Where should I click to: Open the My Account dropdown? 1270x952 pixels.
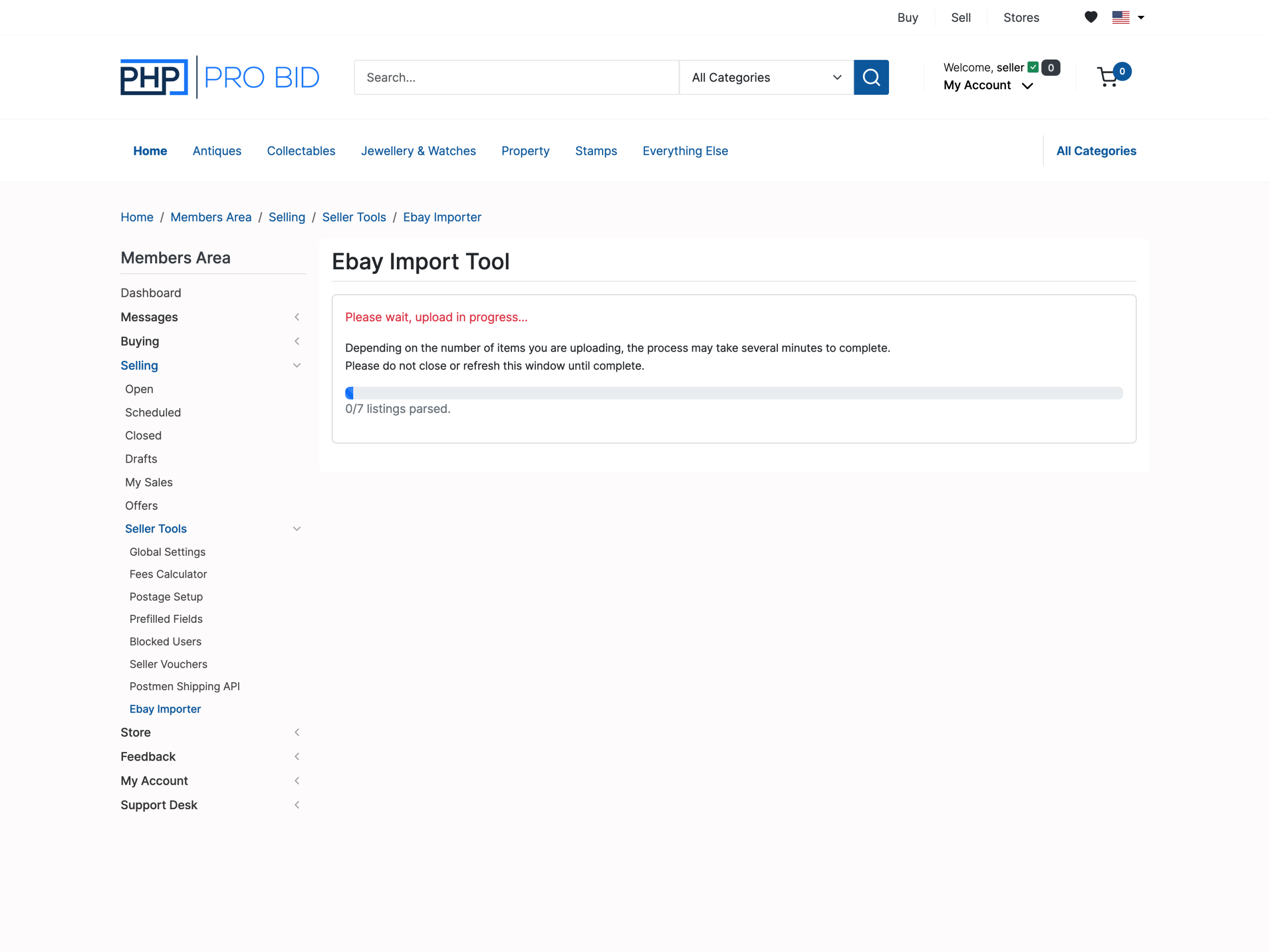click(x=988, y=85)
